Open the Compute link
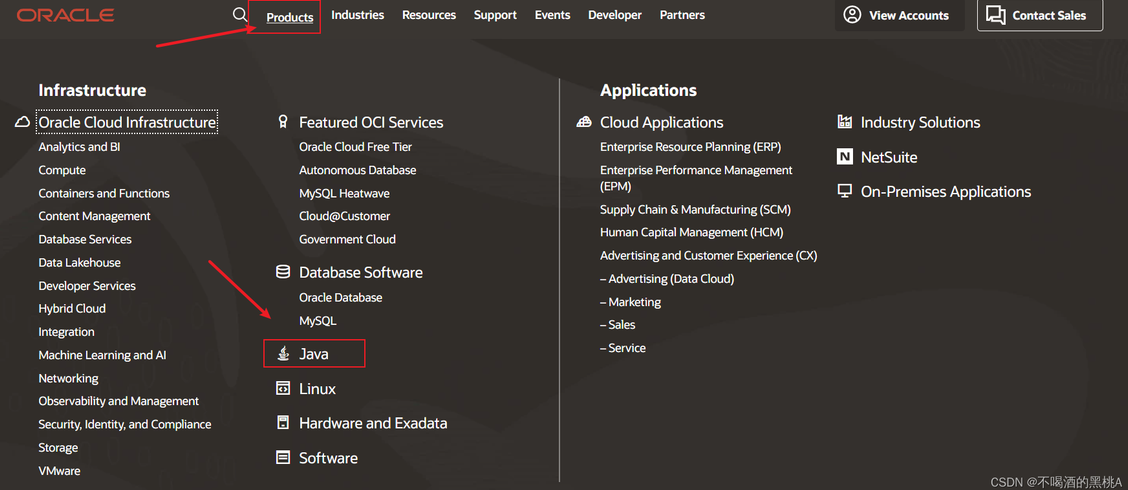The image size is (1128, 490). (62, 170)
